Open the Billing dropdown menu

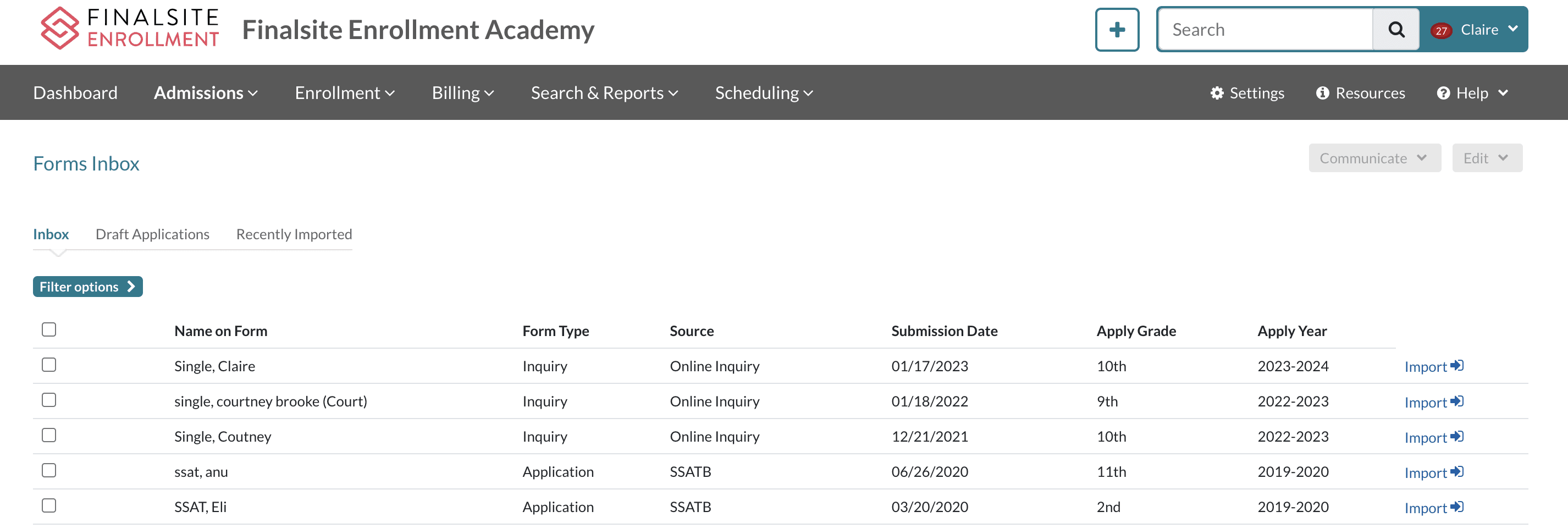462,93
